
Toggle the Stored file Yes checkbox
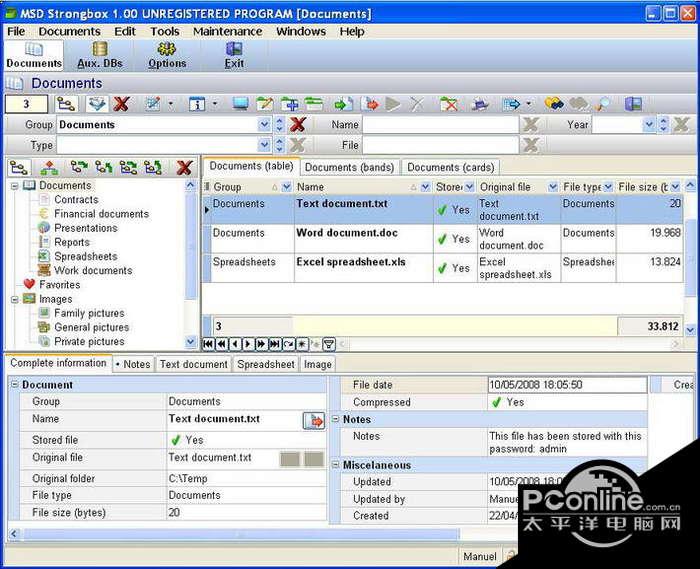[175, 440]
